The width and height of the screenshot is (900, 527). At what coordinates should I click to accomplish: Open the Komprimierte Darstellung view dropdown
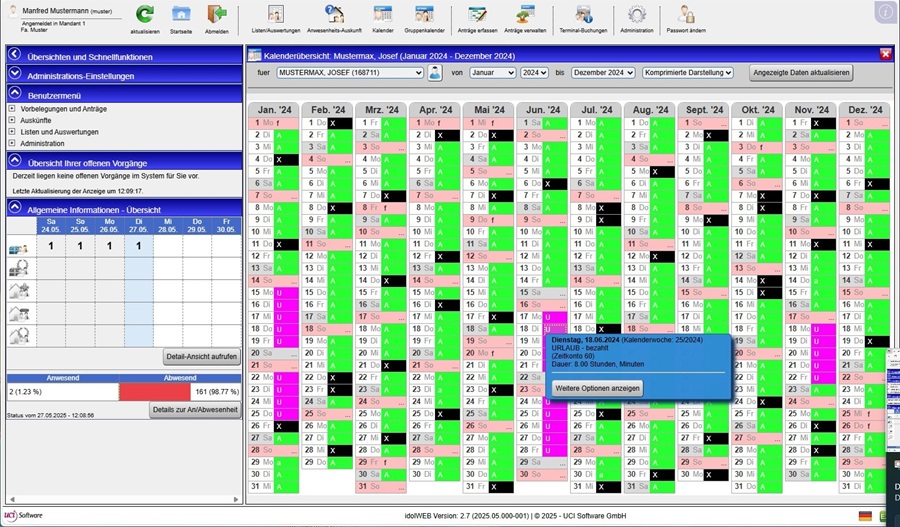pyautogui.click(x=687, y=73)
